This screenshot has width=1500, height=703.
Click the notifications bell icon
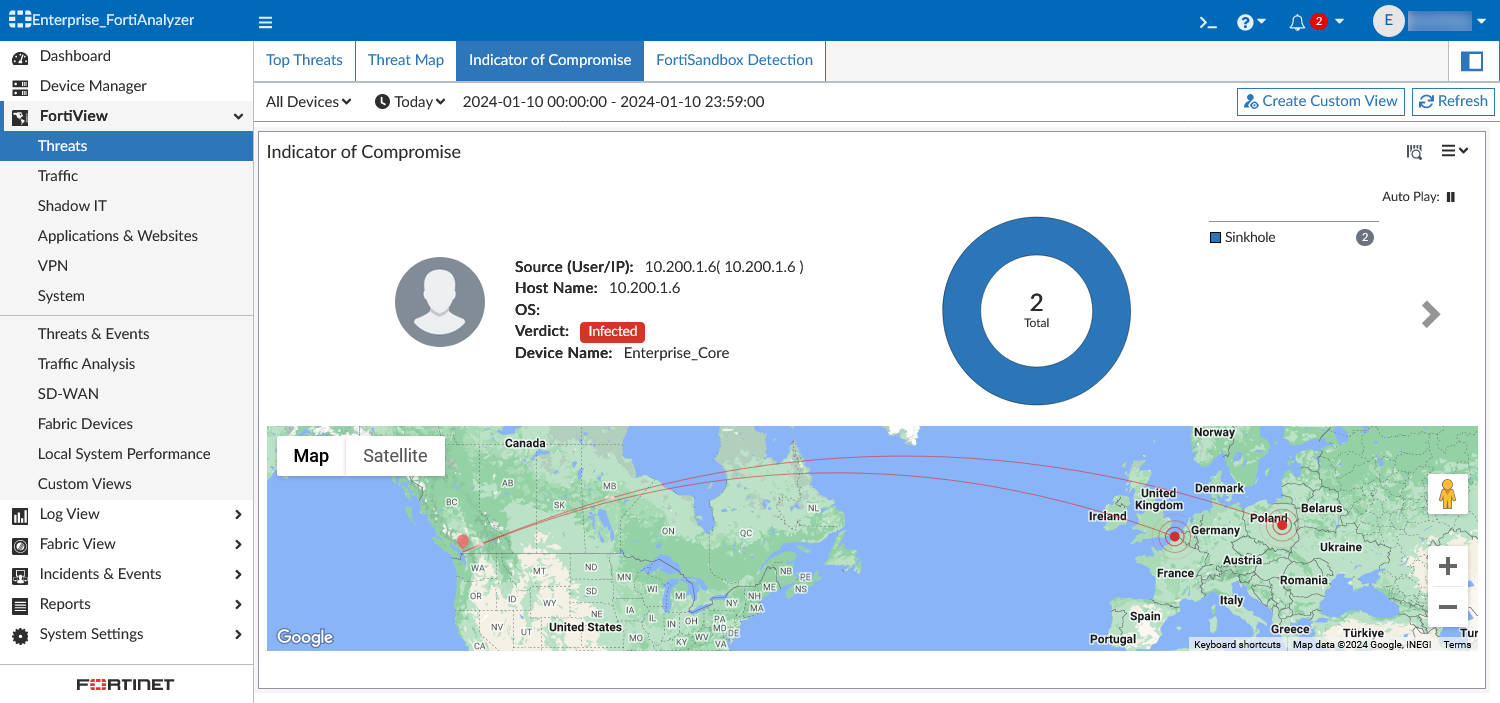pos(1297,22)
